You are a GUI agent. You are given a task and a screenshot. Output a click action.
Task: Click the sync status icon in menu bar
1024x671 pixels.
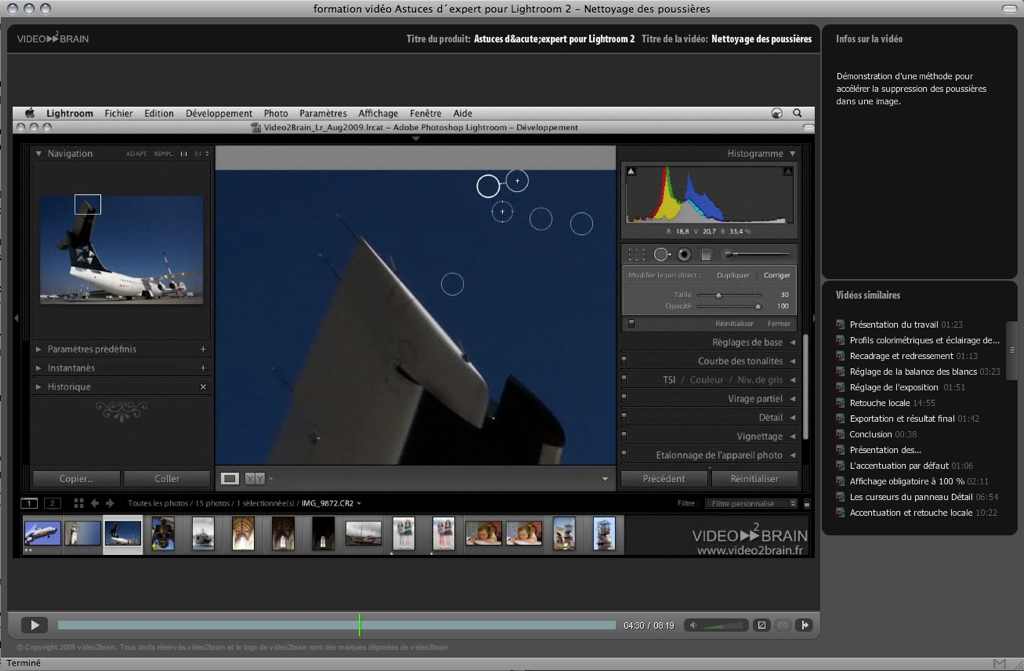coord(776,113)
